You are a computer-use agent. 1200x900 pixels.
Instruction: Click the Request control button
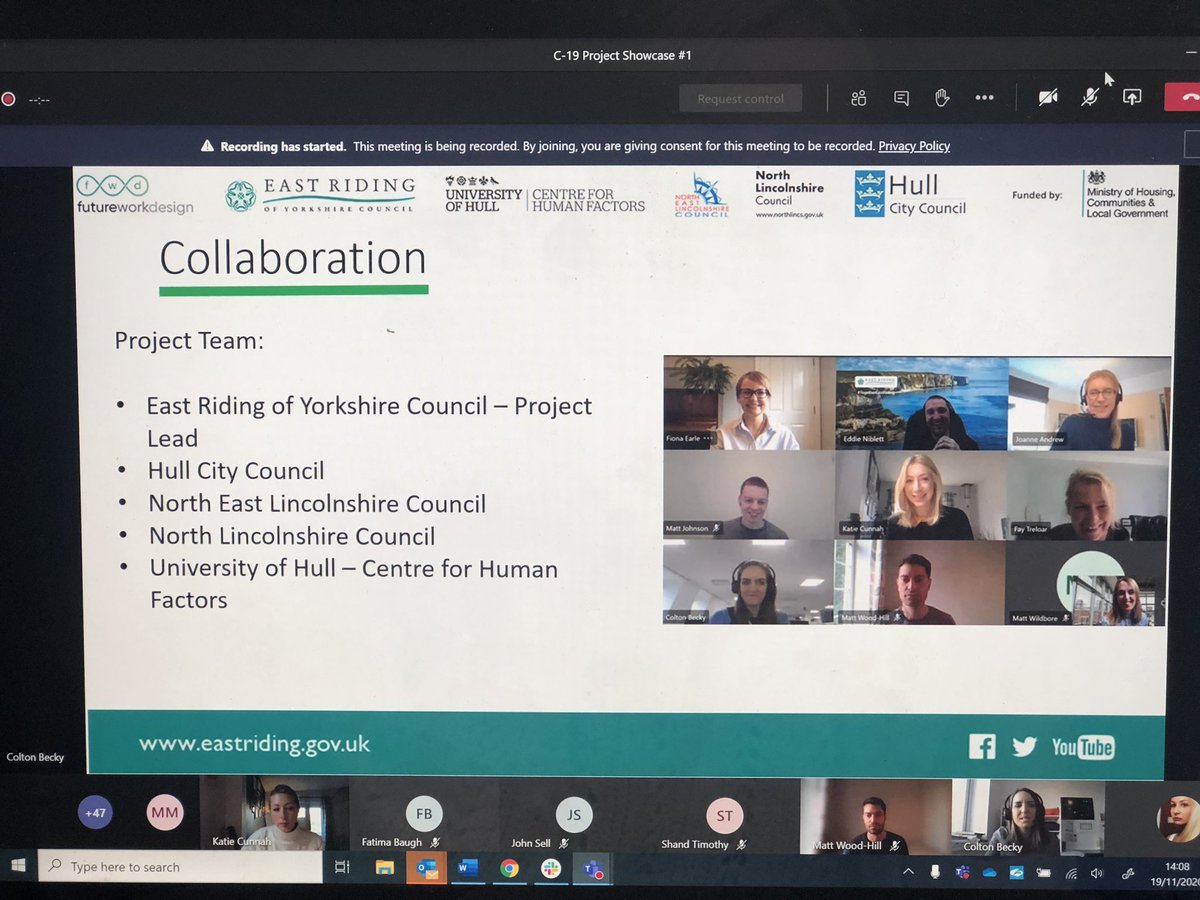[x=740, y=98]
